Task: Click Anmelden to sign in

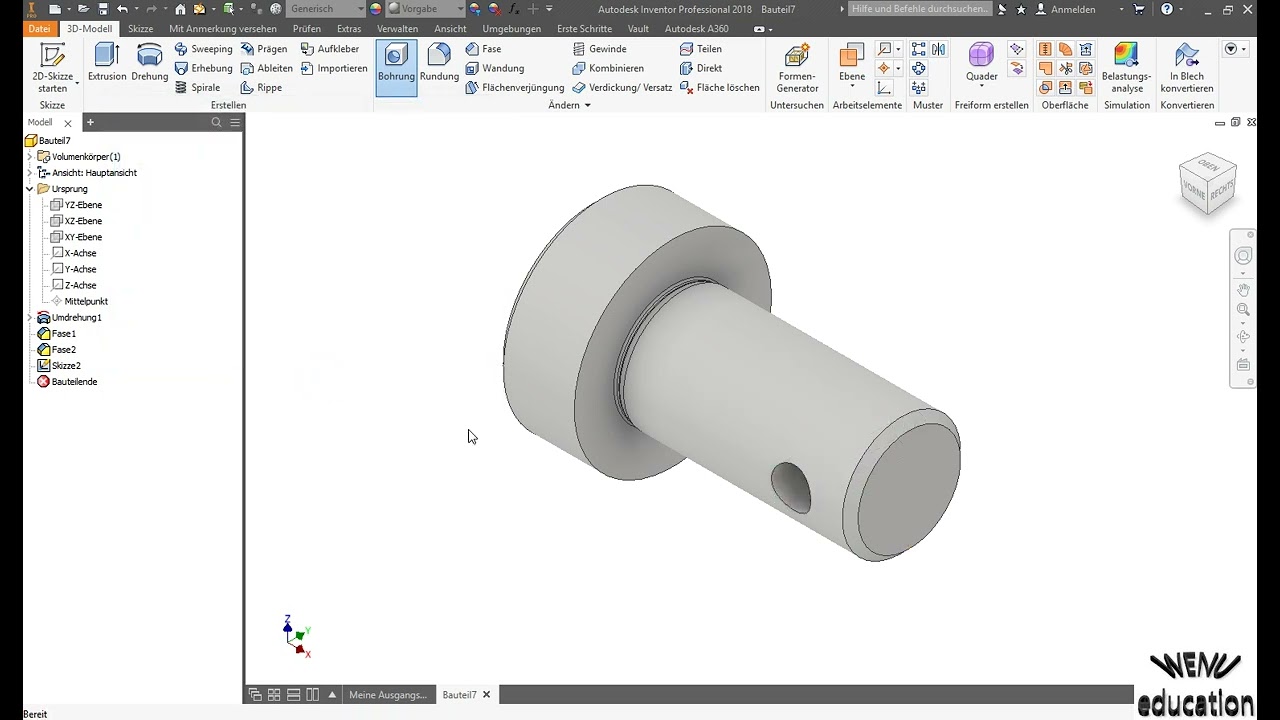Action: click(x=1072, y=9)
